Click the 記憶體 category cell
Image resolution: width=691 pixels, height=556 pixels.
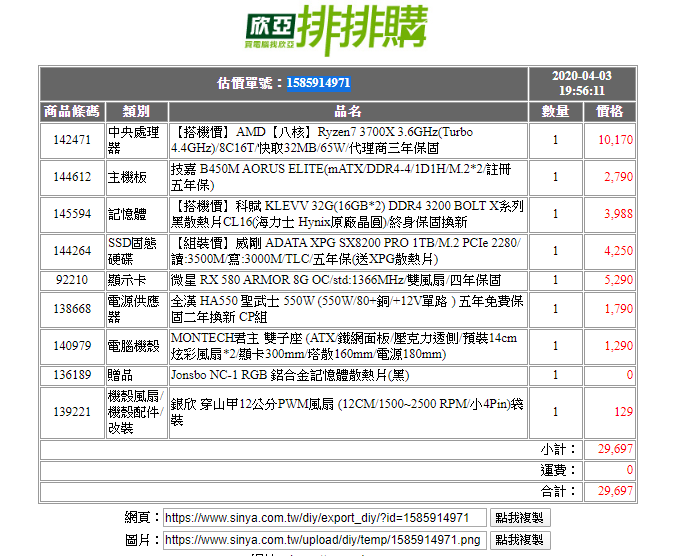pyautogui.click(x=137, y=214)
